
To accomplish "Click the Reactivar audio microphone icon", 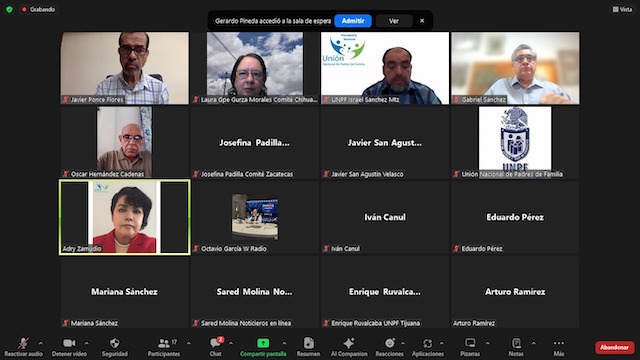I will pyautogui.click(x=23, y=343).
